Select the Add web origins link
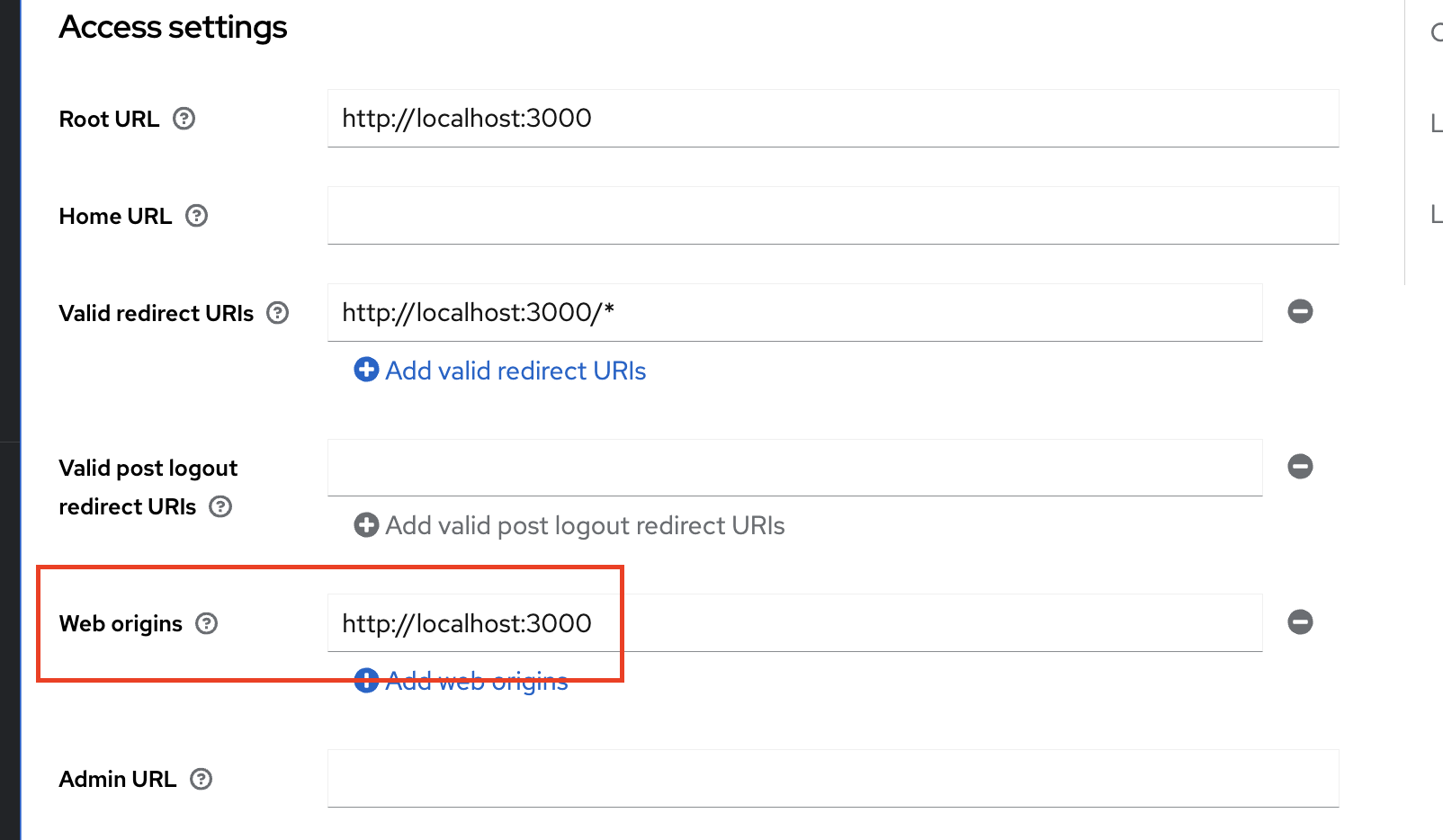Viewport: 1443px width, 840px height. [x=477, y=681]
